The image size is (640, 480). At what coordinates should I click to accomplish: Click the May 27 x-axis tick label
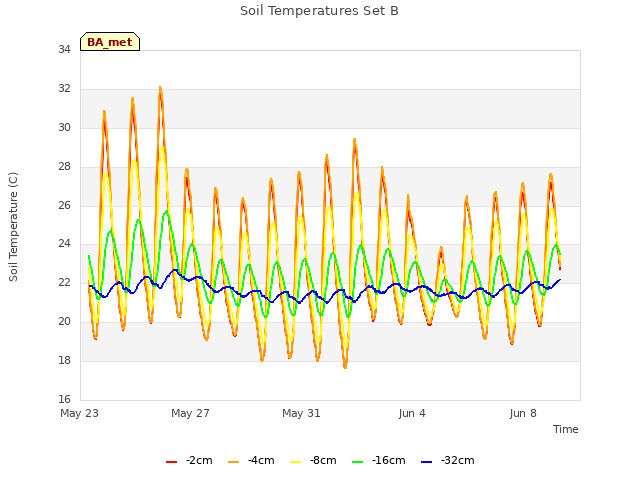tap(190, 413)
